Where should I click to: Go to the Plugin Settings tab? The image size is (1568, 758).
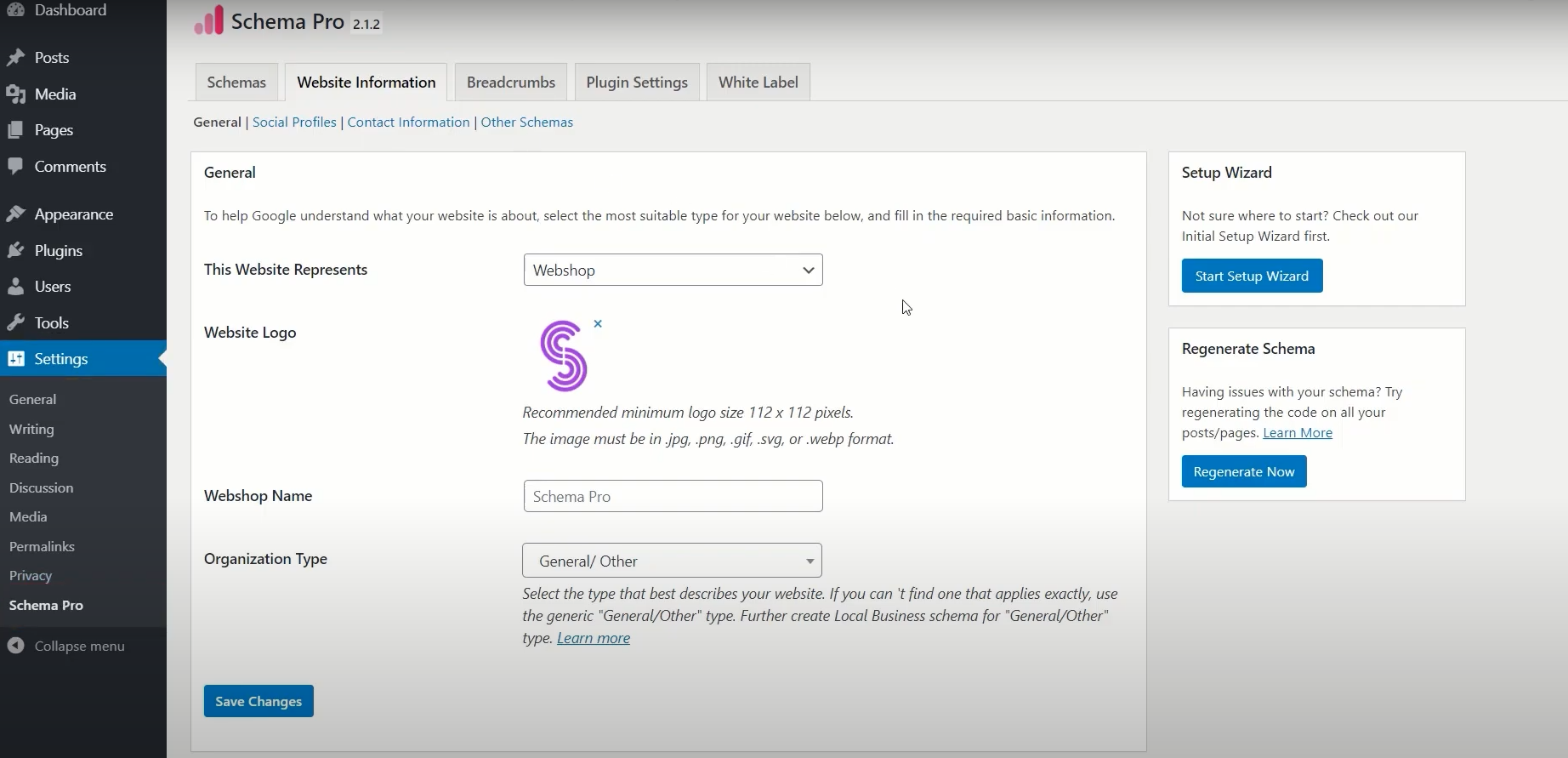click(x=637, y=83)
